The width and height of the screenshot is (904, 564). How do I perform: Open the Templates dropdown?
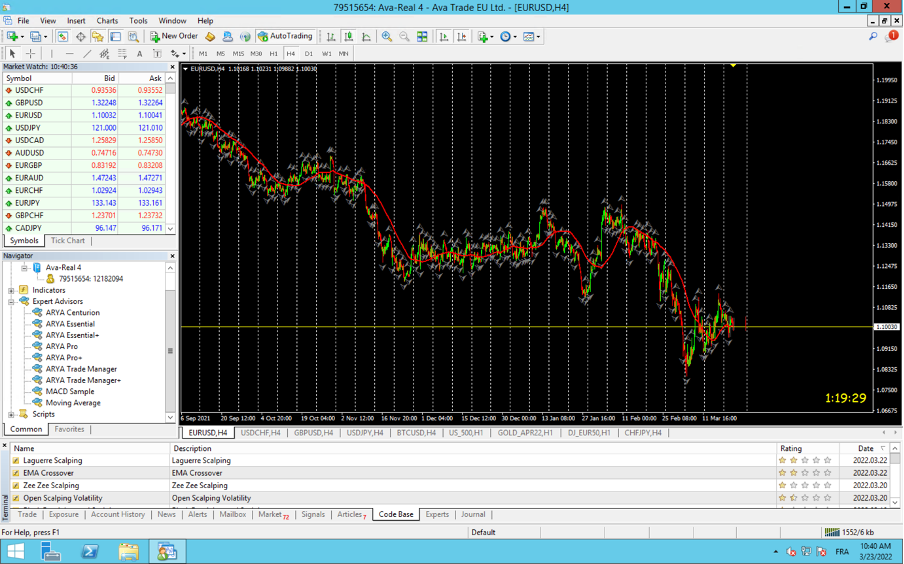click(538, 37)
